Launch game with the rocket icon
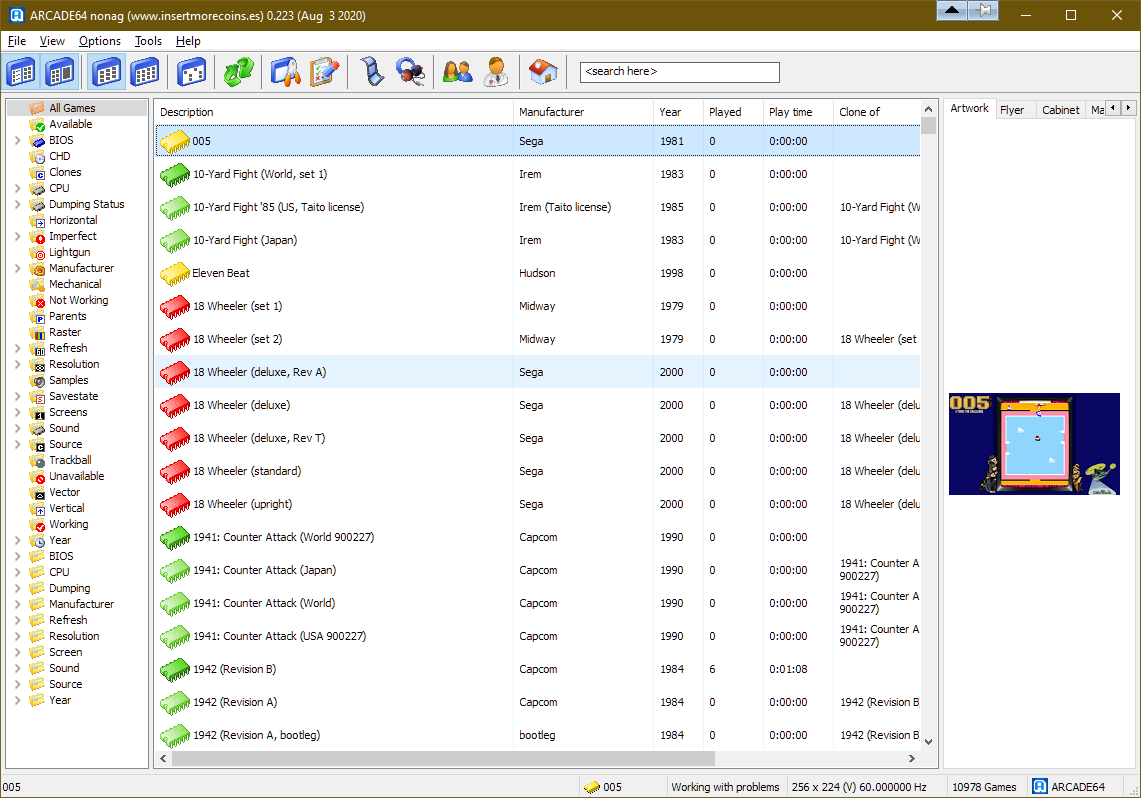This screenshot has width=1141, height=798. click(286, 72)
